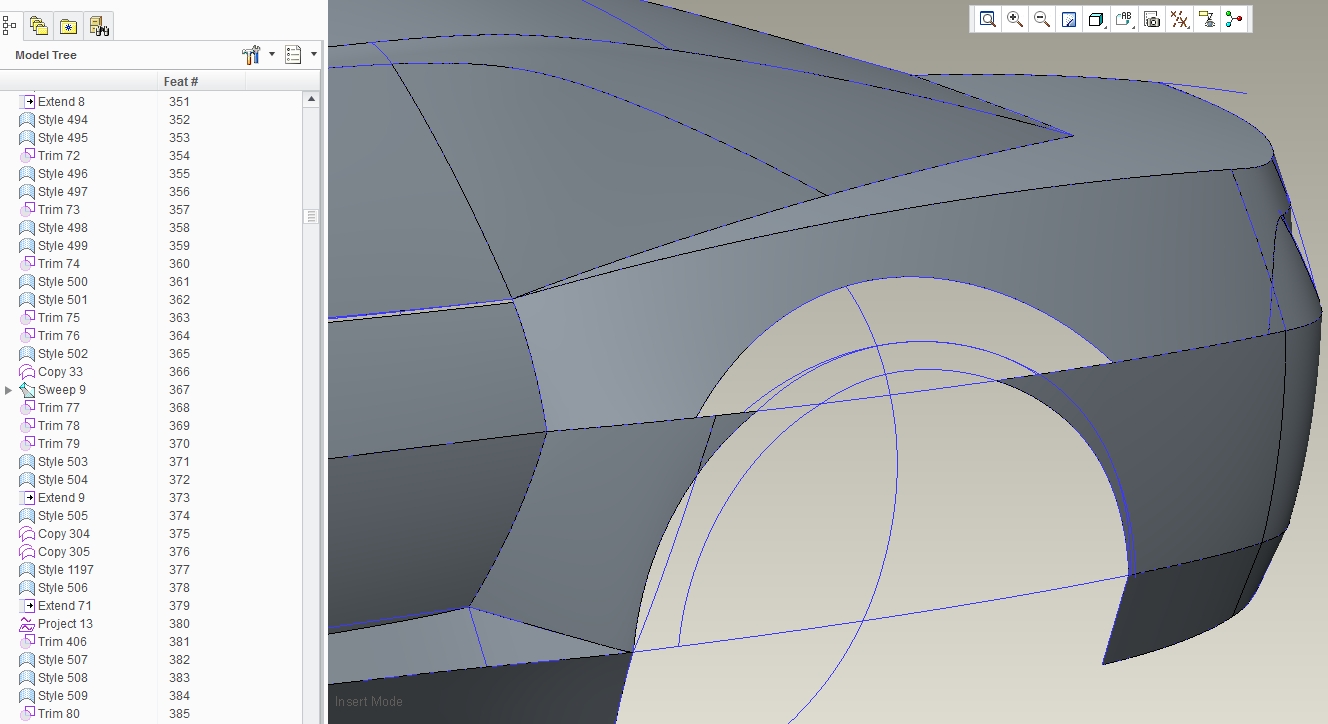Toggle the Annotation Display icon
This screenshot has width=1328, height=724.
pos(1207,19)
